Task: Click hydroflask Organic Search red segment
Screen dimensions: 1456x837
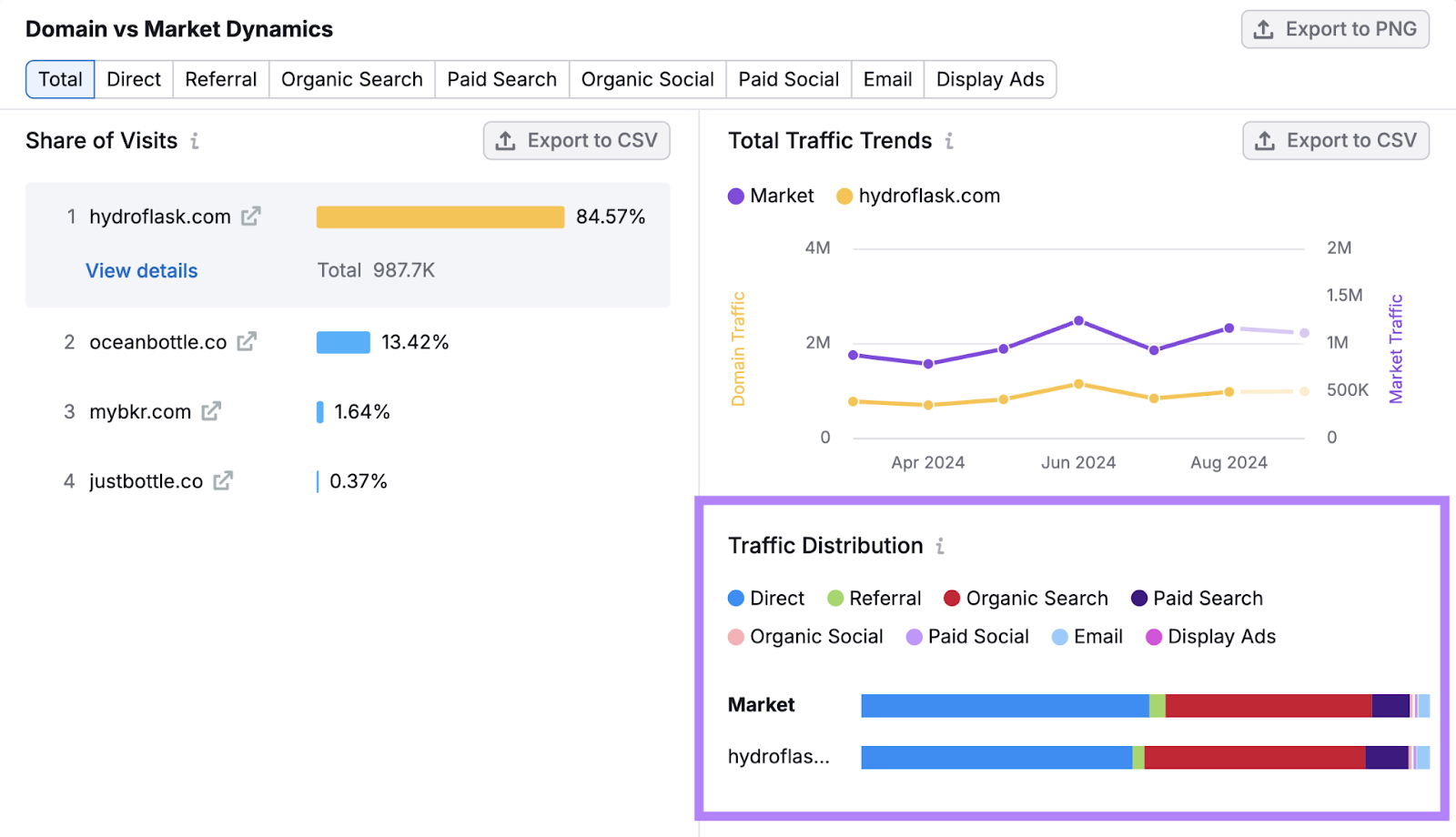Action: pos(1255,757)
